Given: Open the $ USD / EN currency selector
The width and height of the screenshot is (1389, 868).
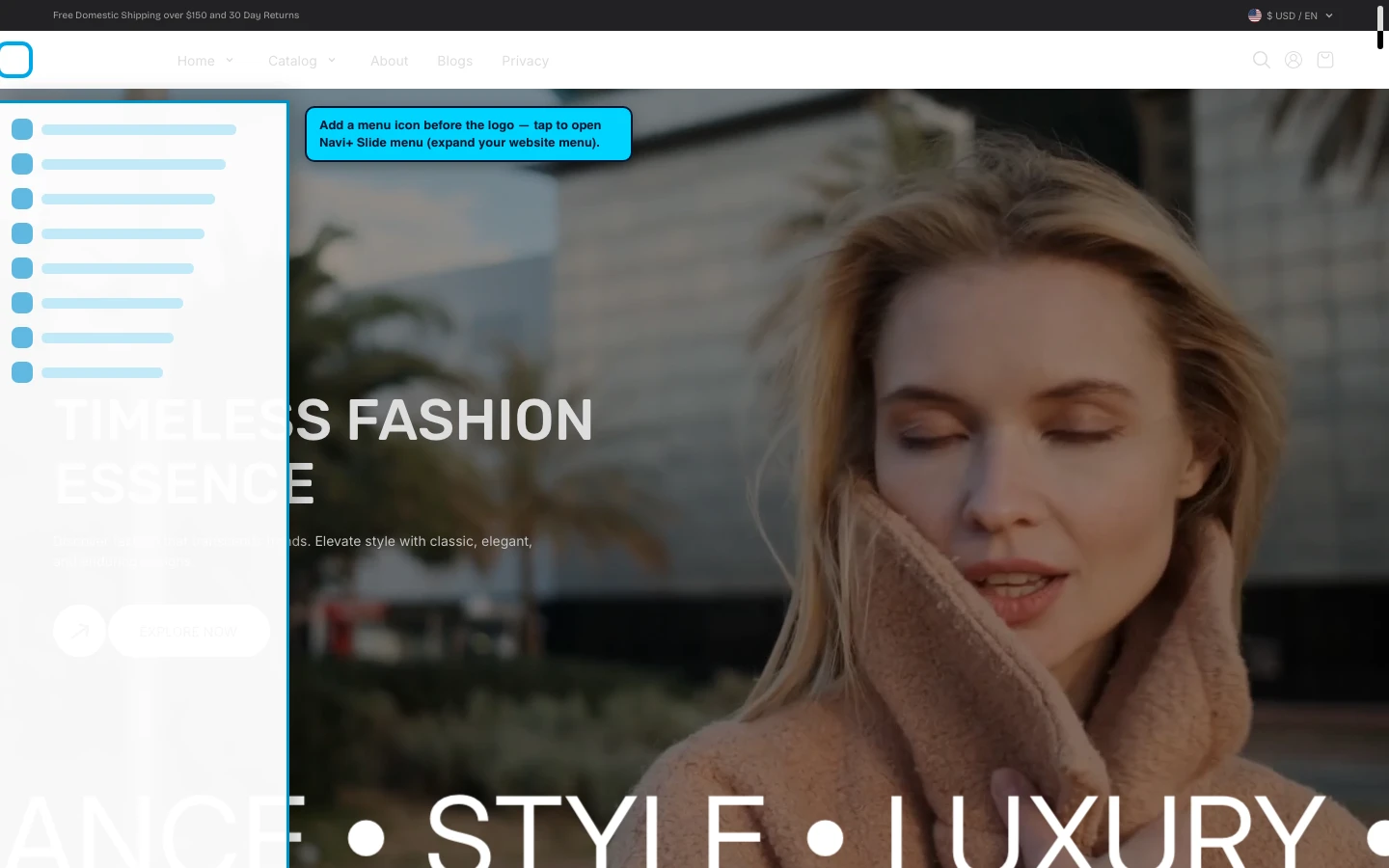Looking at the screenshot, I should click(x=1291, y=15).
